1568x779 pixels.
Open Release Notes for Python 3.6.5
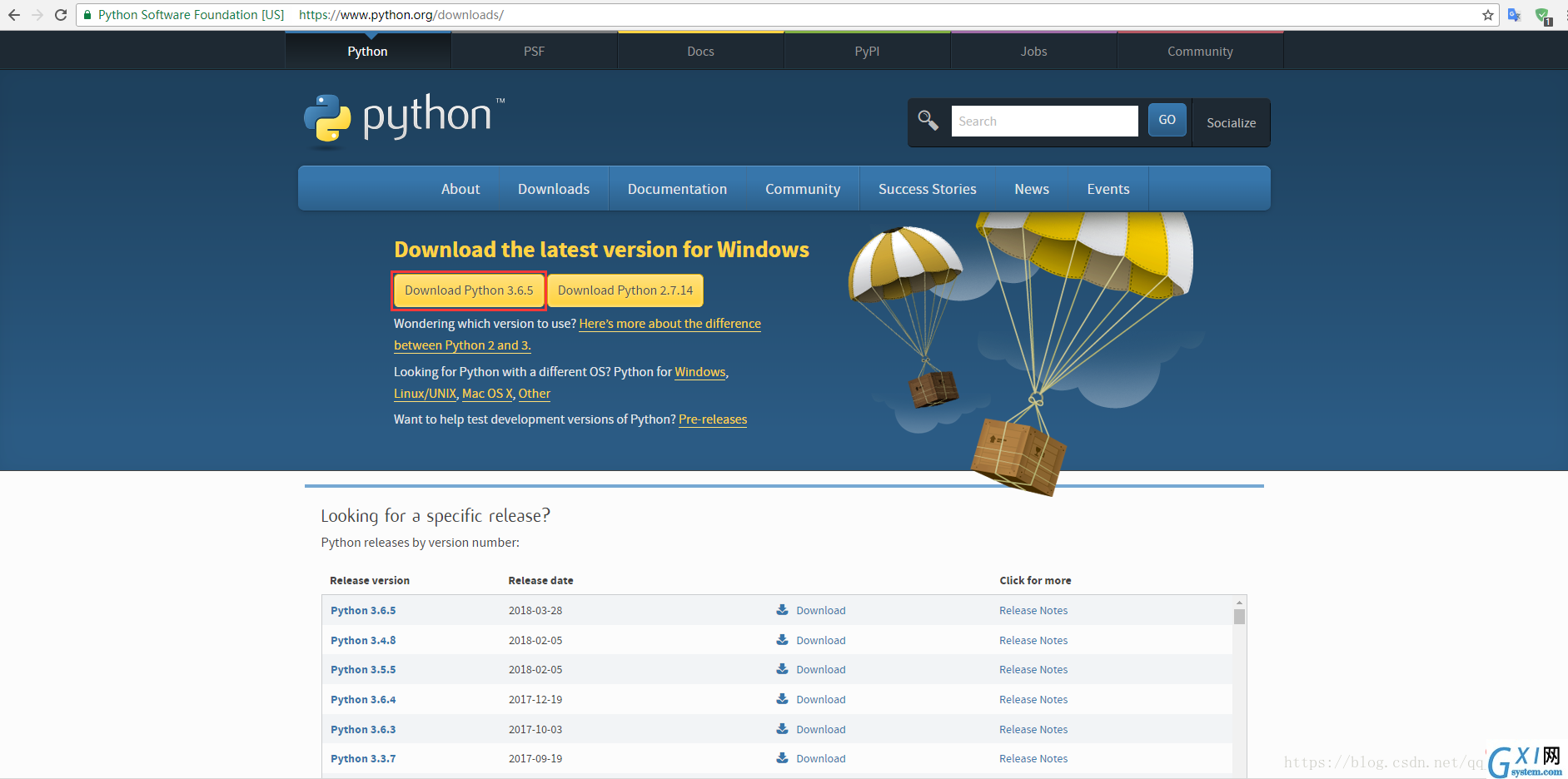[x=1033, y=610]
